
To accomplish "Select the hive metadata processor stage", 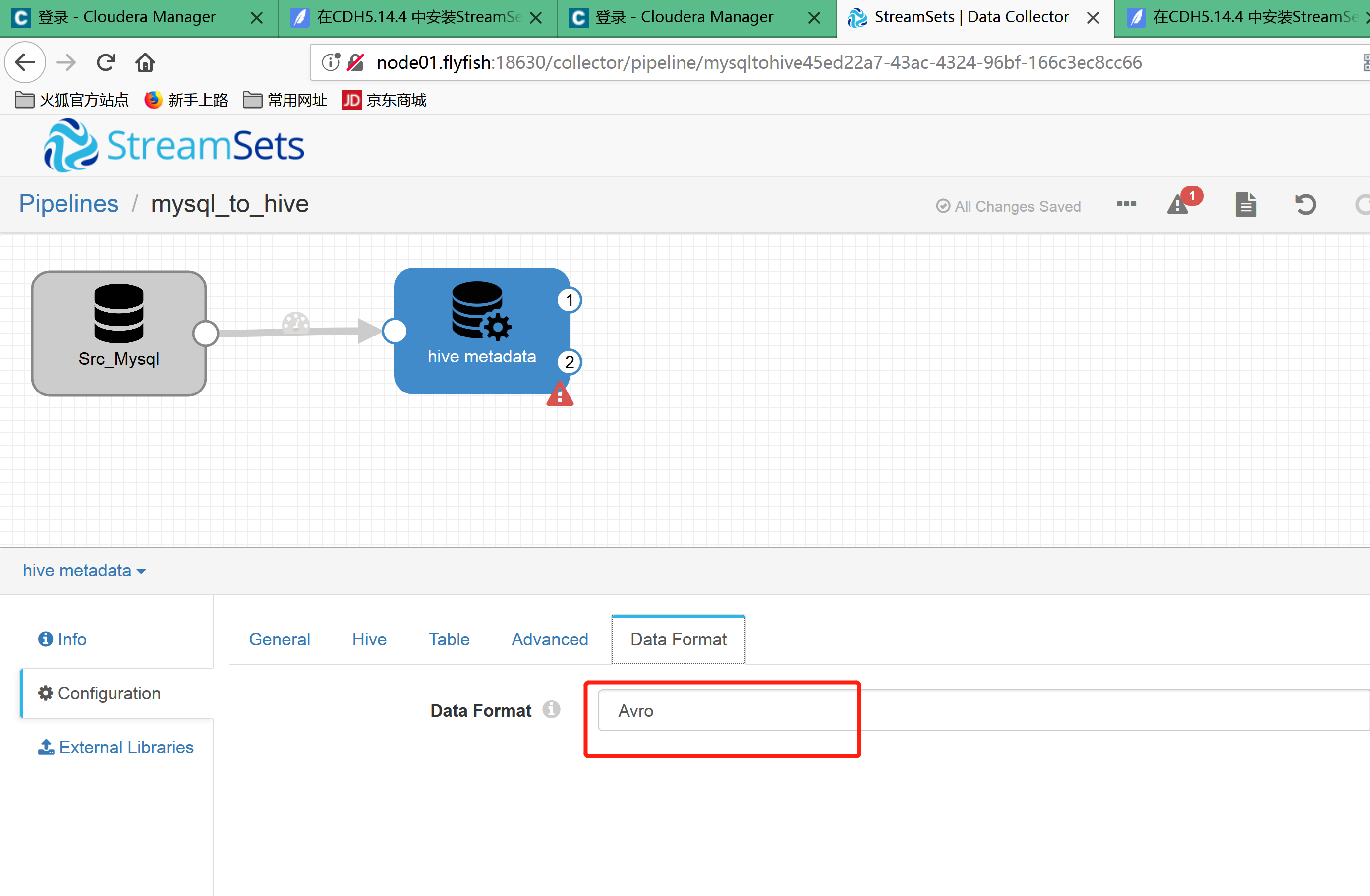I will tap(481, 331).
